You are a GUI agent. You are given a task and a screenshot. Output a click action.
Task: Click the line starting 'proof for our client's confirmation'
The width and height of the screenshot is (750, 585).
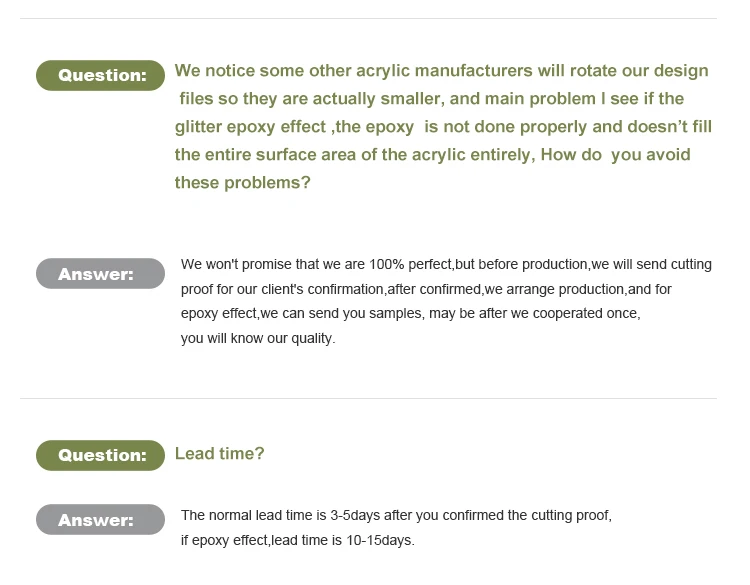pos(426,289)
